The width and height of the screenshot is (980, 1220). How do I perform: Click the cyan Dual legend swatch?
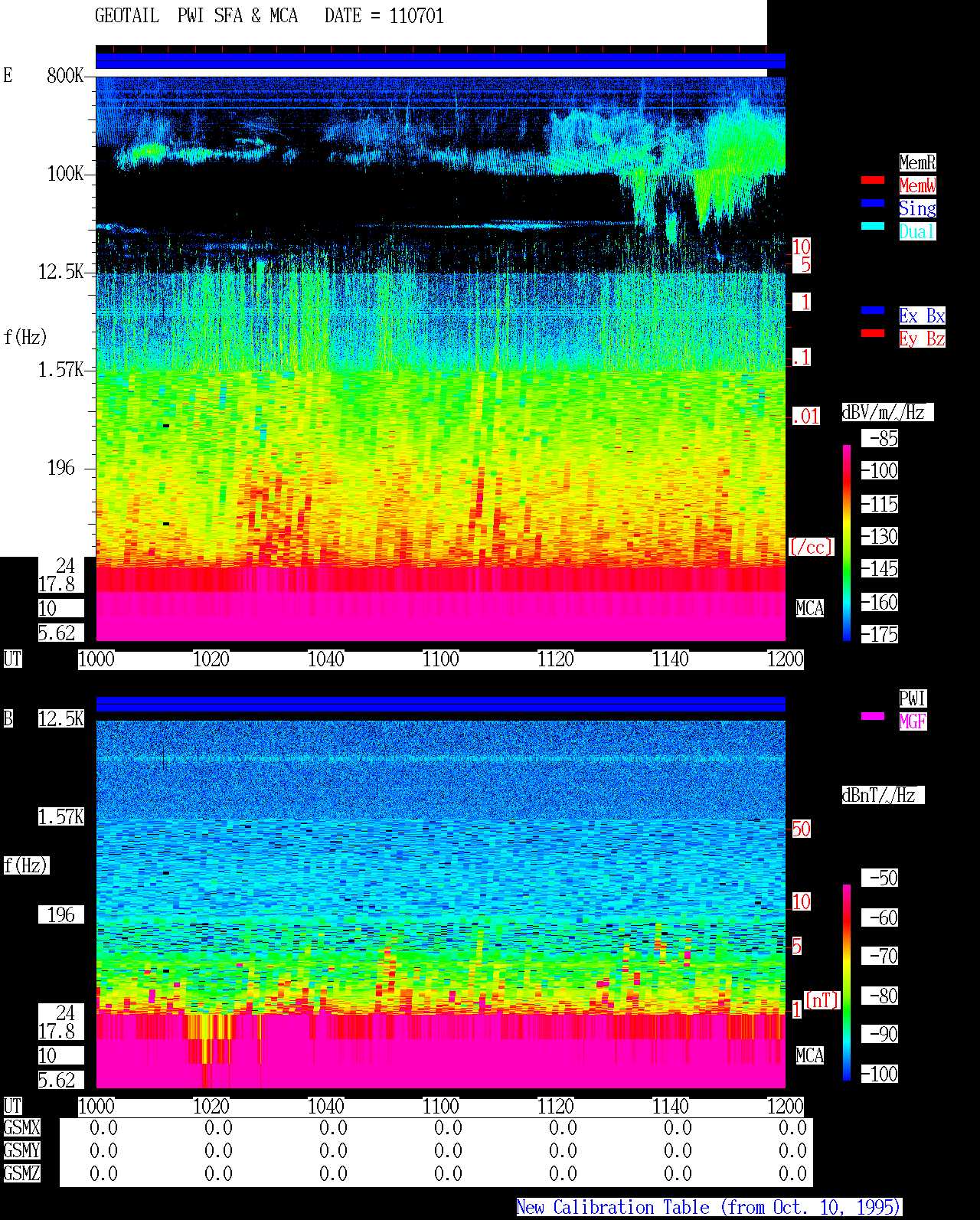tap(873, 226)
